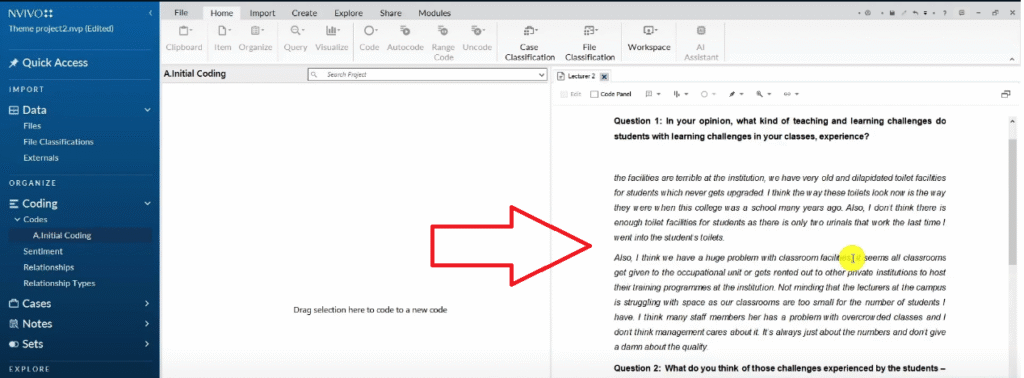Open Relationships under Coding
1024x378 pixels.
point(49,267)
